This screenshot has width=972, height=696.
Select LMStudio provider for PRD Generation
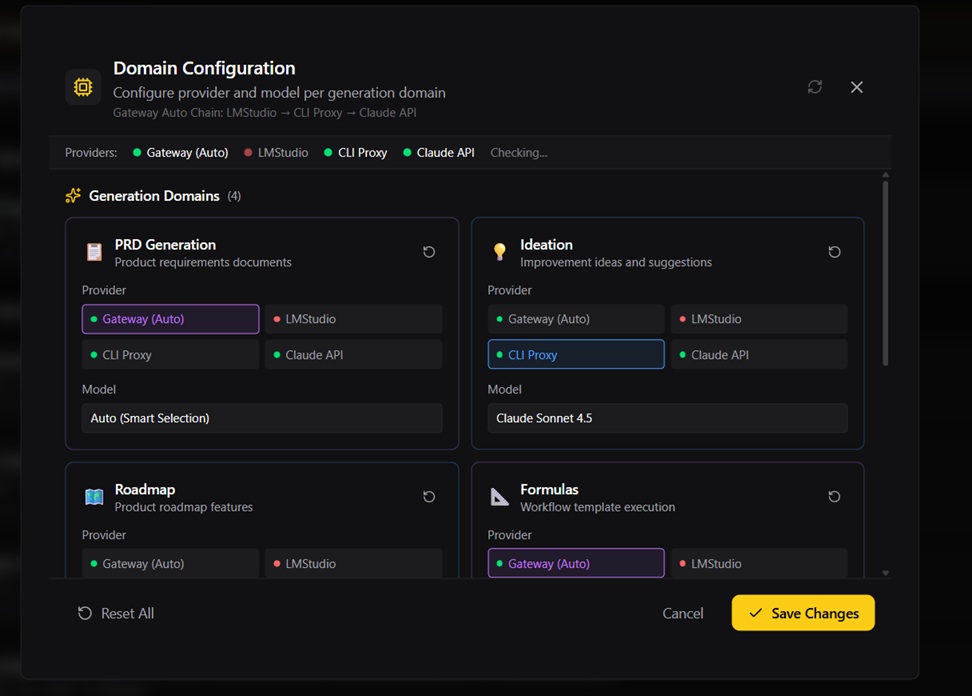[353, 319]
